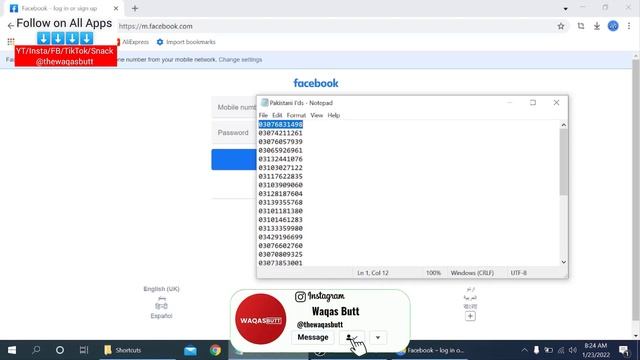
Task: Open Windows Start menu
Action: click(12, 350)
